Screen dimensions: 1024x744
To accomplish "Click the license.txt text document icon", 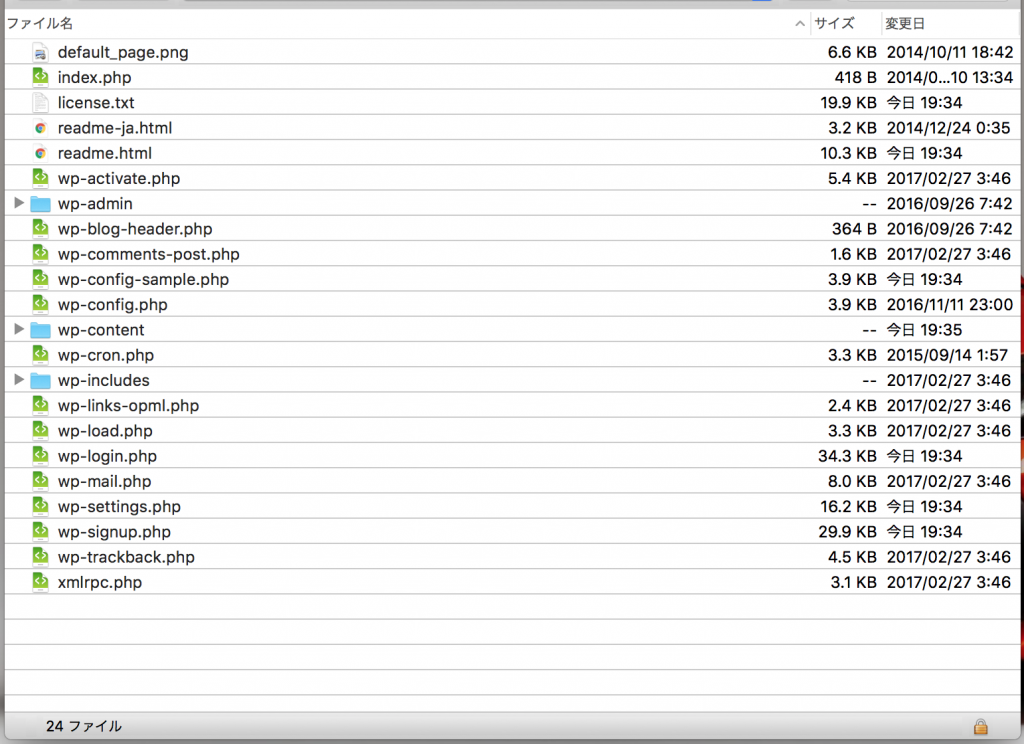I will (40, 102).
